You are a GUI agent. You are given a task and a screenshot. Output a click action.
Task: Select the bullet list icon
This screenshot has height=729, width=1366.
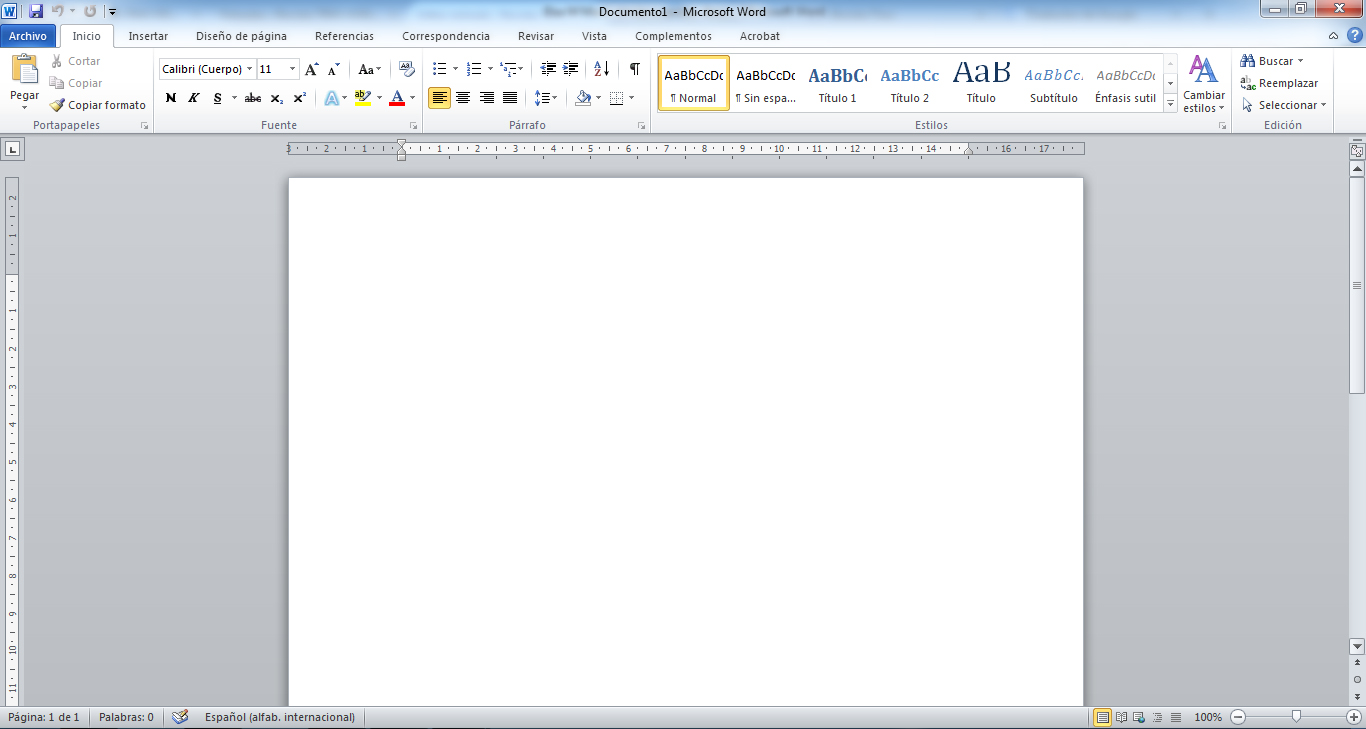tap(439, 69)
